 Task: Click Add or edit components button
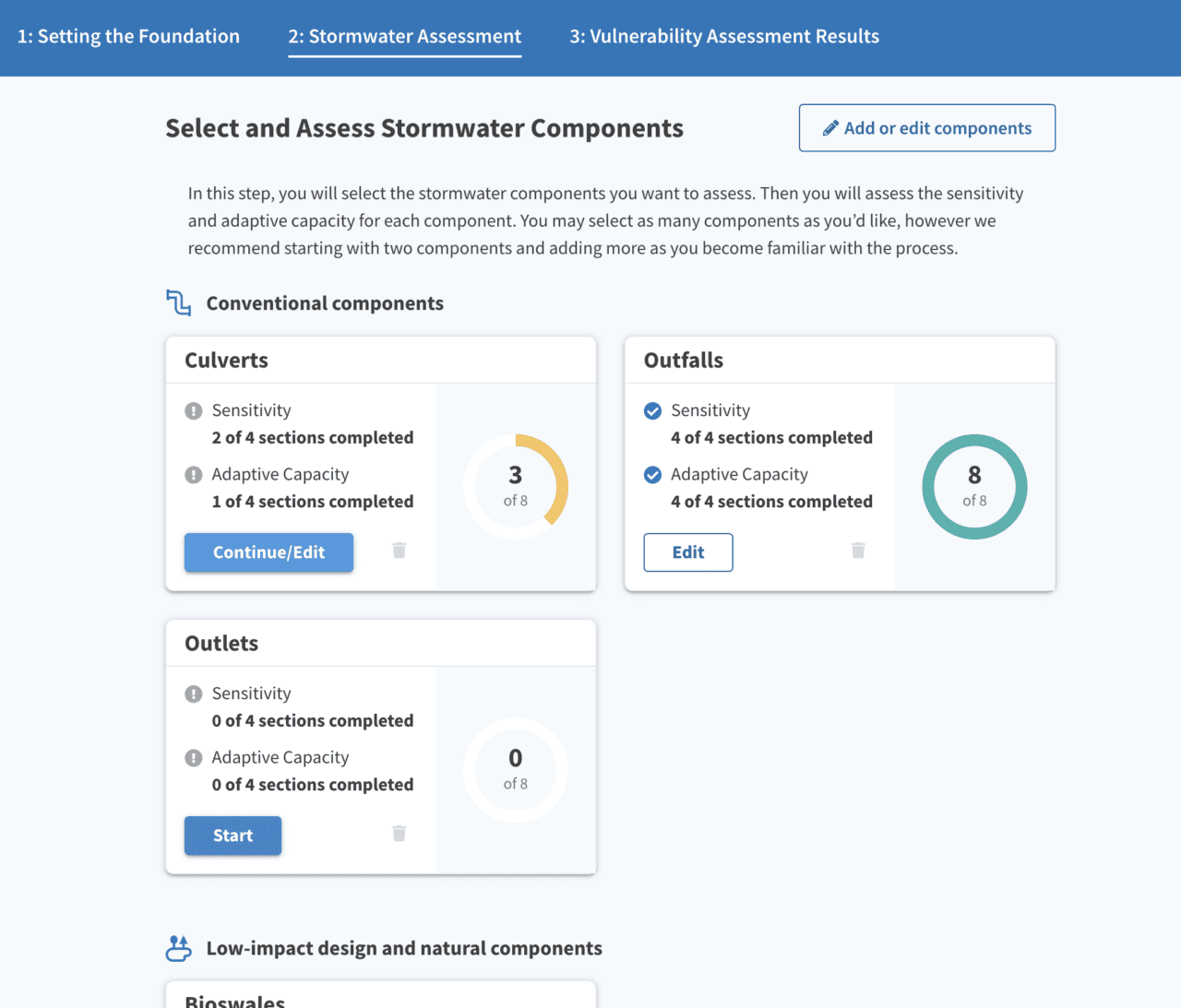(x=926, y=128)
